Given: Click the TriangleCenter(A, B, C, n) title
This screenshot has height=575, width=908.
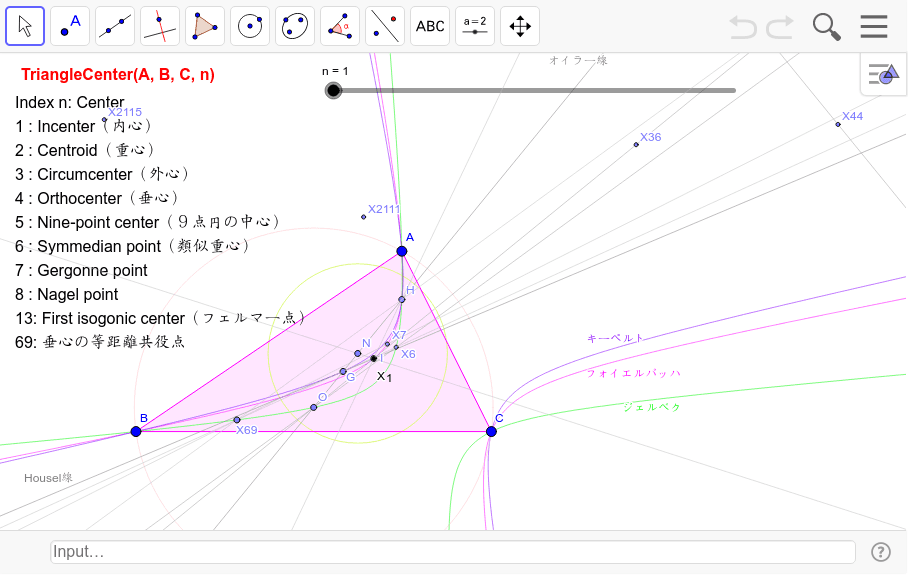Looking at the screenshot, I should 118,74.
